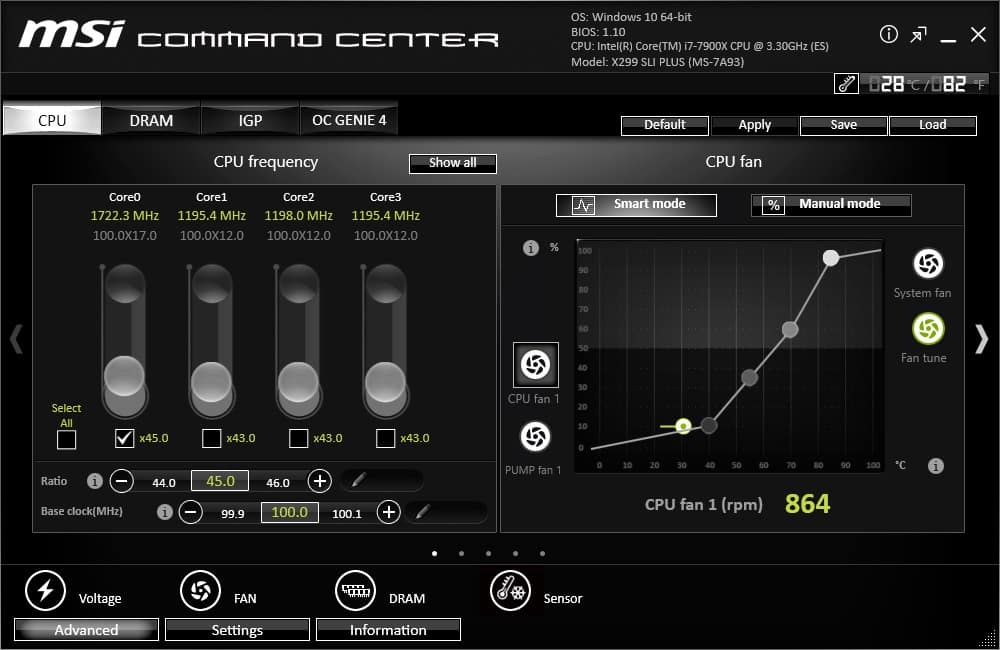Select the CPU fan 1 icon
1000x650 pixels.
tap(536, 365)
